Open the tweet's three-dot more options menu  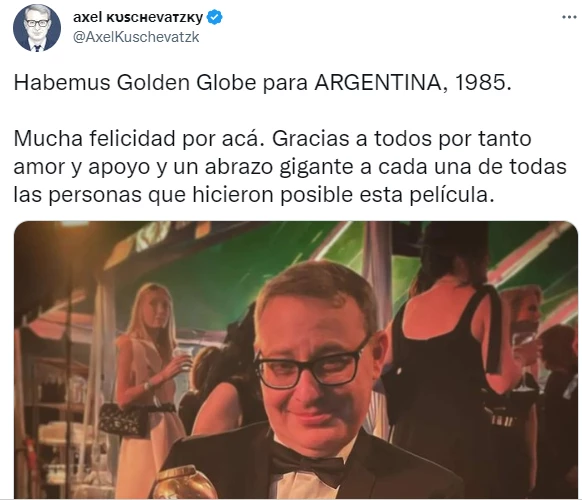[x=569, y=17]
